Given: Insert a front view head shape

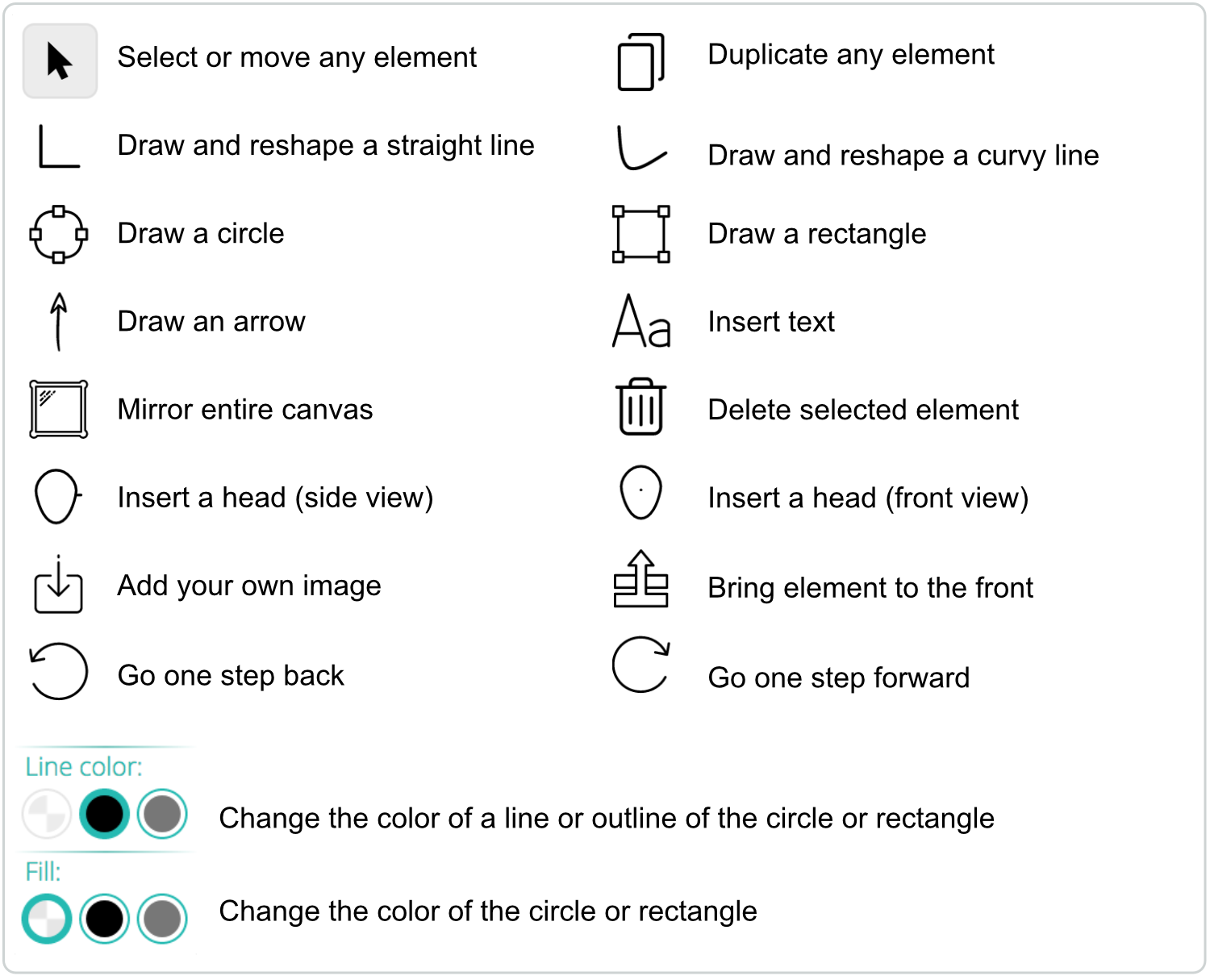Looking at the screenshot, I should click(x=640, y=492).
